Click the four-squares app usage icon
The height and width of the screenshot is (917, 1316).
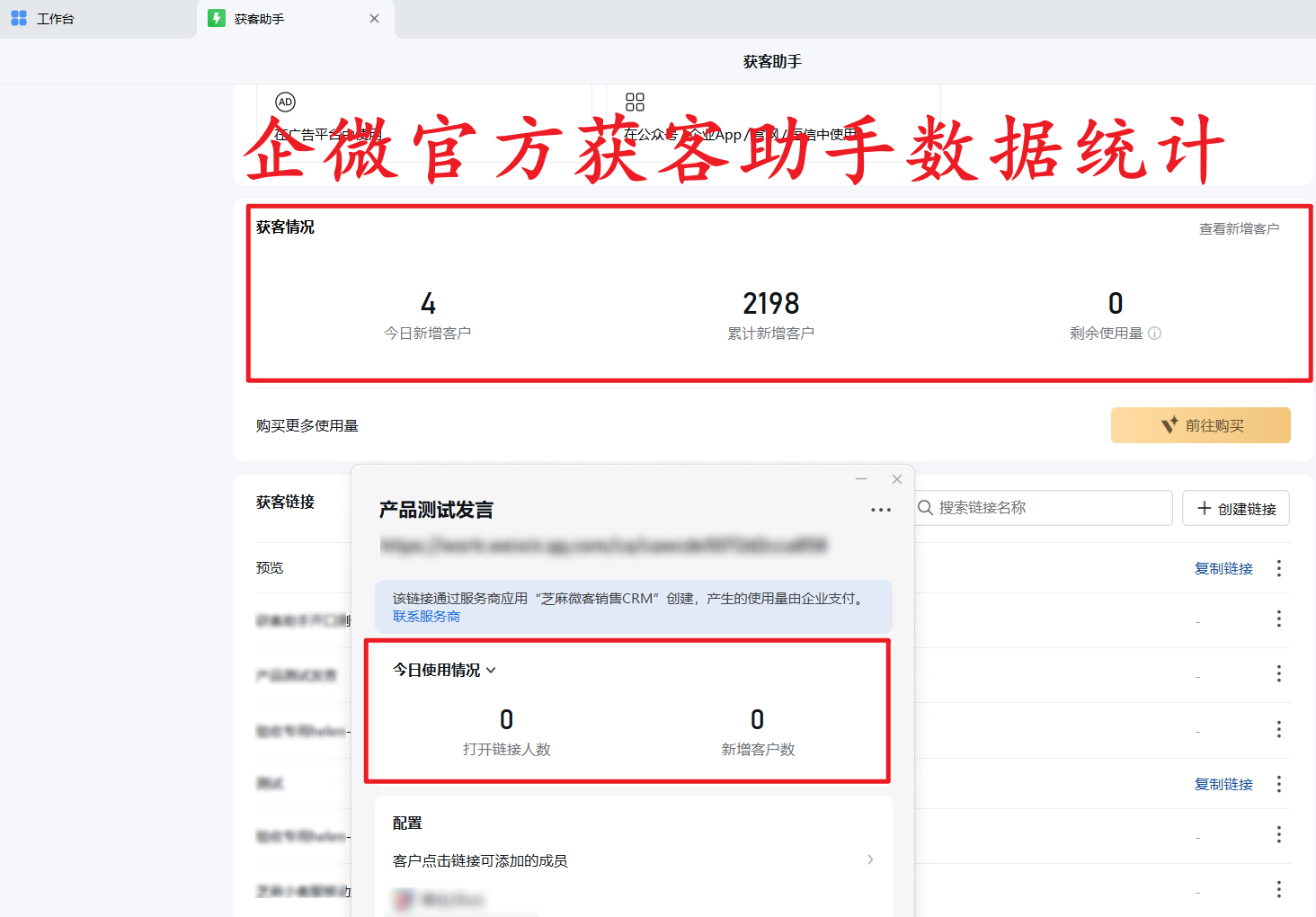[x=635, y=102]
